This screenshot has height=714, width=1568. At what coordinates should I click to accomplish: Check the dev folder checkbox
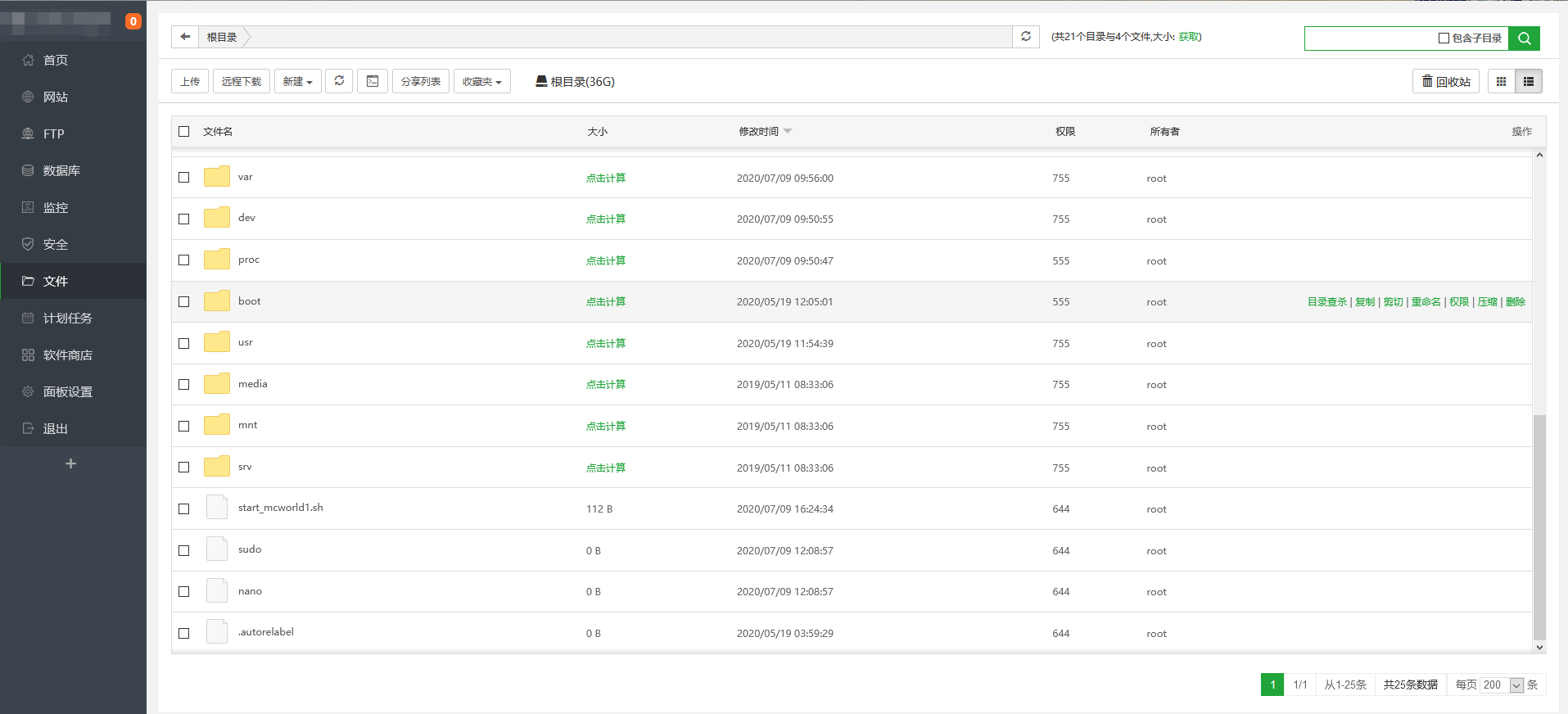click(184, 219)
